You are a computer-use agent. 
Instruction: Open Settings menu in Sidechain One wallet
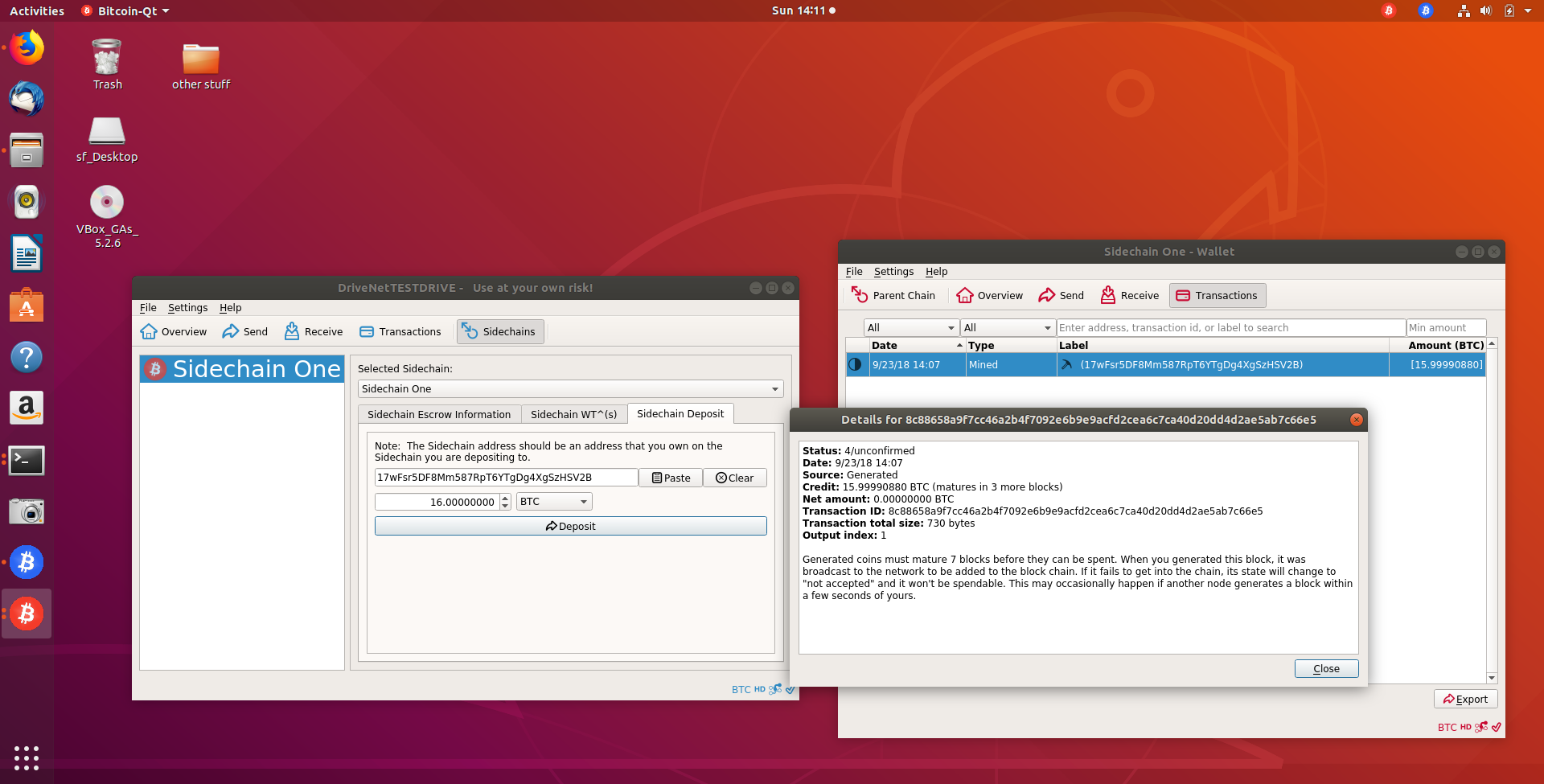[x=893, y=272]
